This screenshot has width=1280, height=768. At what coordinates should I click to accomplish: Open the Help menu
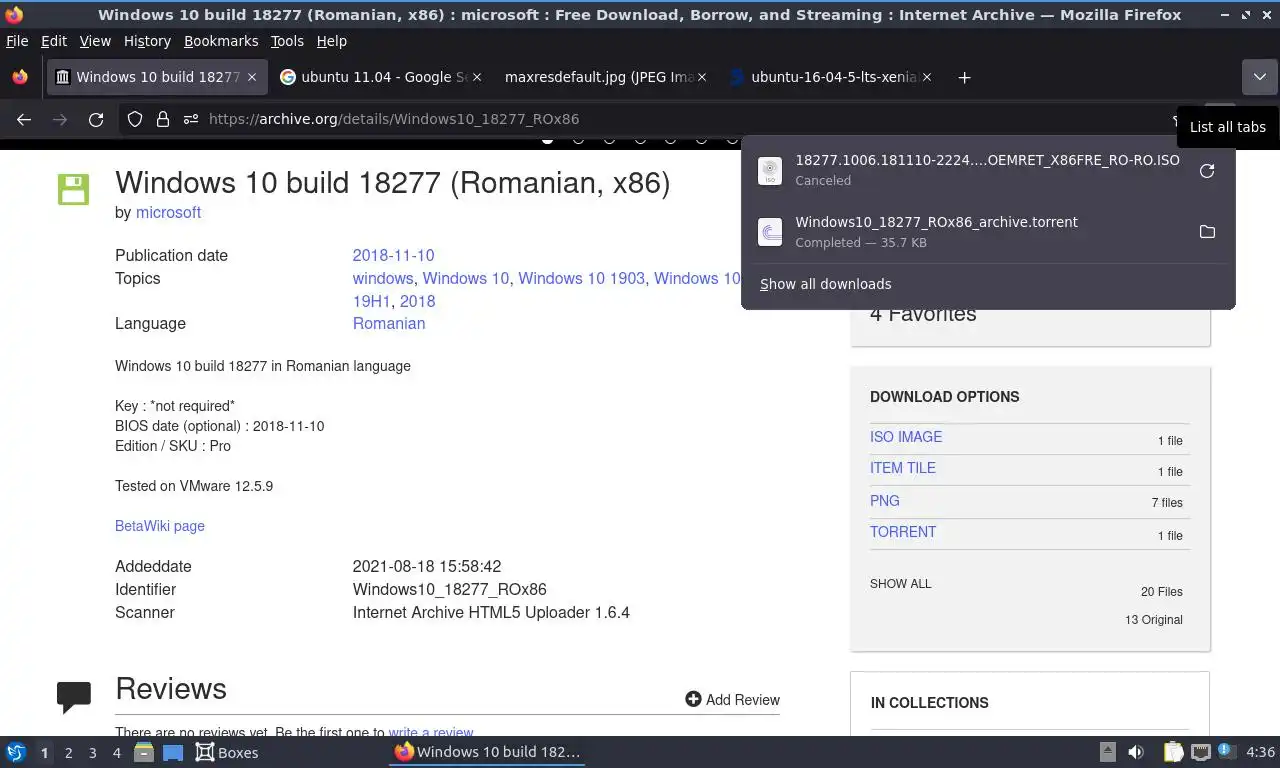331,41
